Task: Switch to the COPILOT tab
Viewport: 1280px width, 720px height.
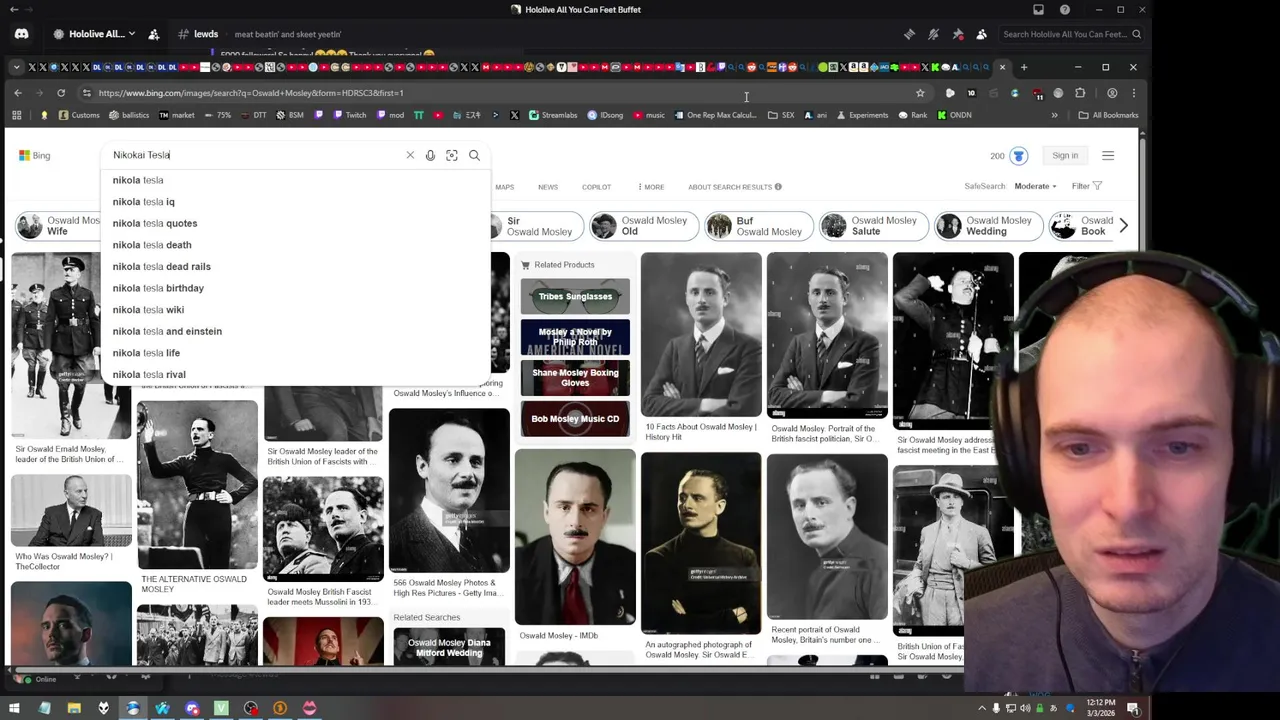Action: pos(596,187)
